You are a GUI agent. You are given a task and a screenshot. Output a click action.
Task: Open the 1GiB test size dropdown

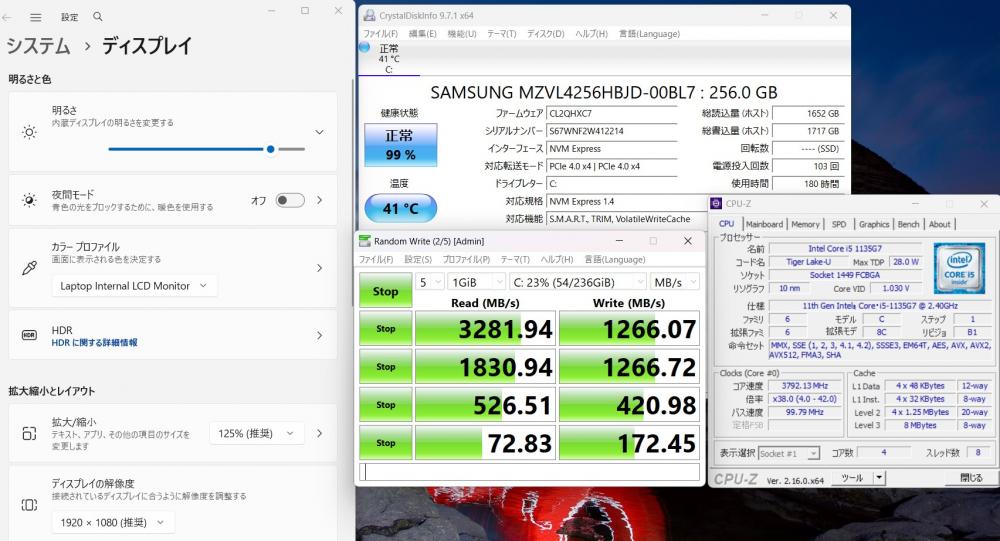[x=475, y=282]
